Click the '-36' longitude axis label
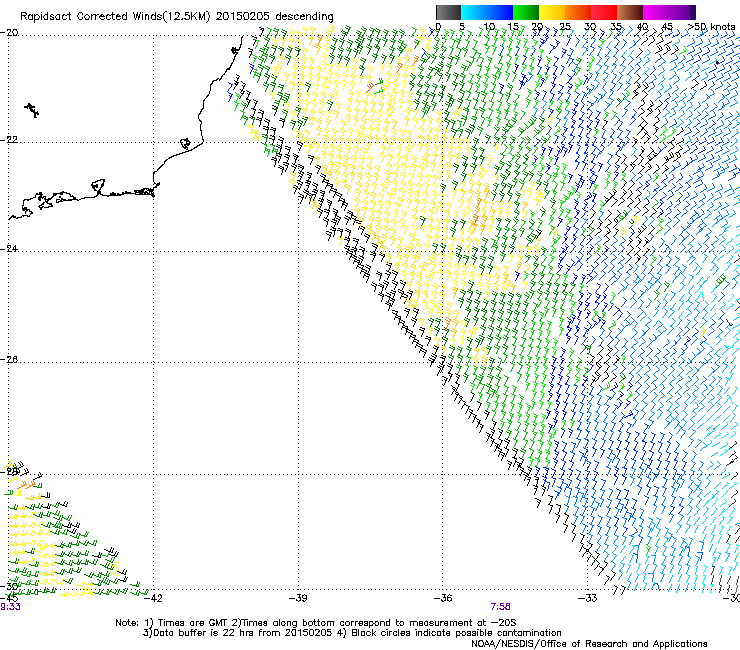Image resolution: width=740 pixels, height=650 pixels. point(443,598)
